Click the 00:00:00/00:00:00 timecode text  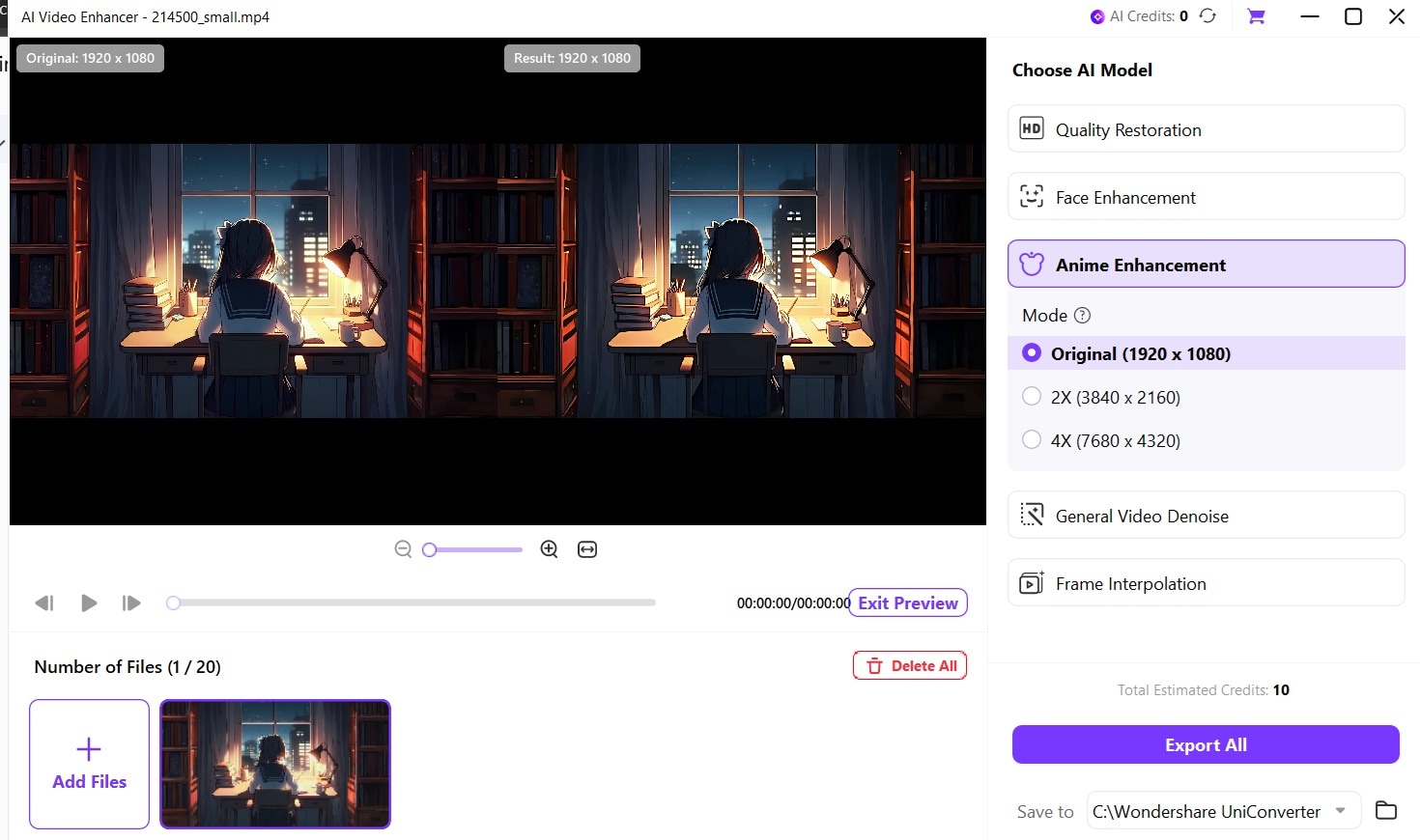[x=793, y=603]
